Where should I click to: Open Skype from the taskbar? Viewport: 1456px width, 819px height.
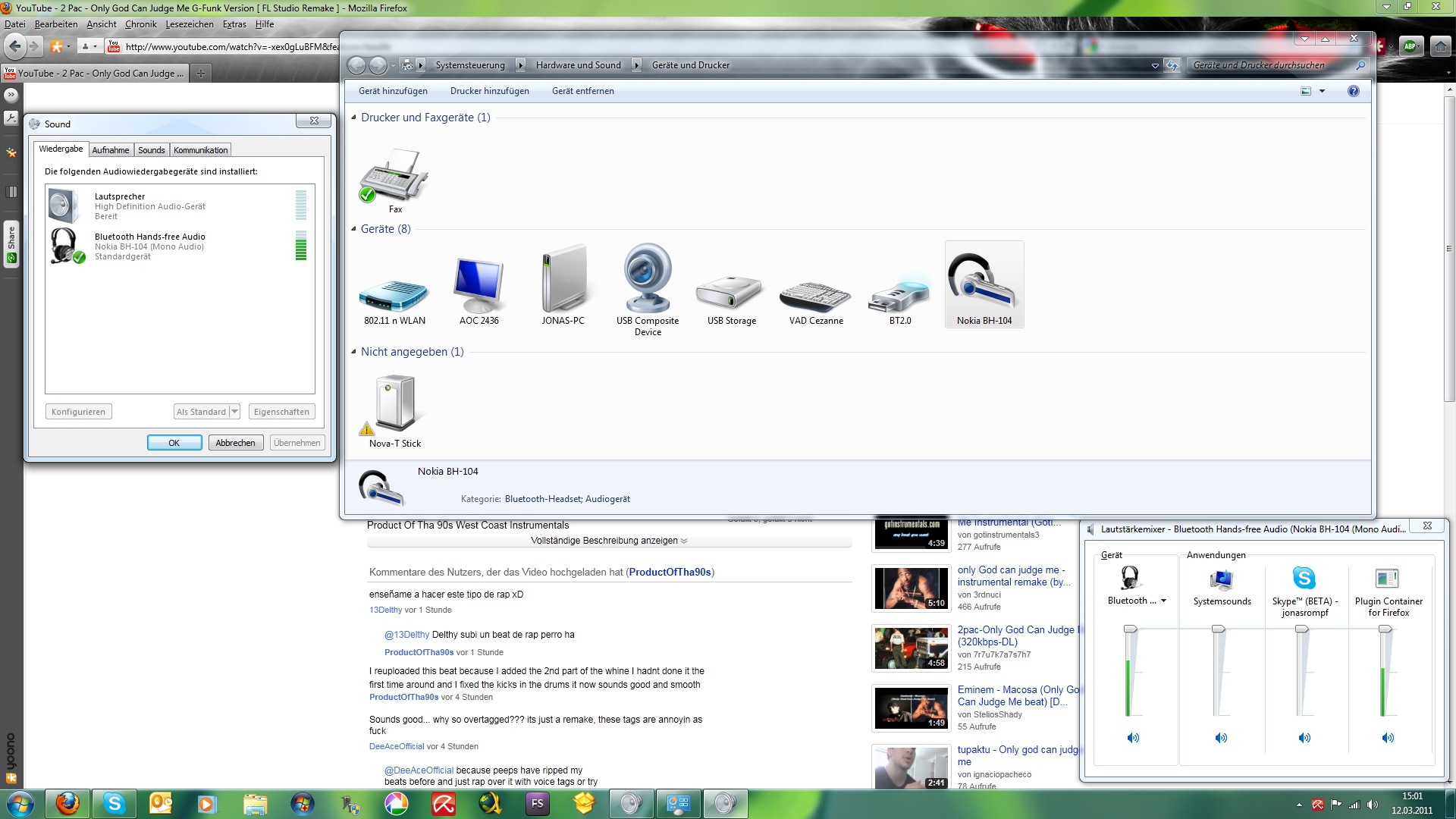tap(115, 804)
